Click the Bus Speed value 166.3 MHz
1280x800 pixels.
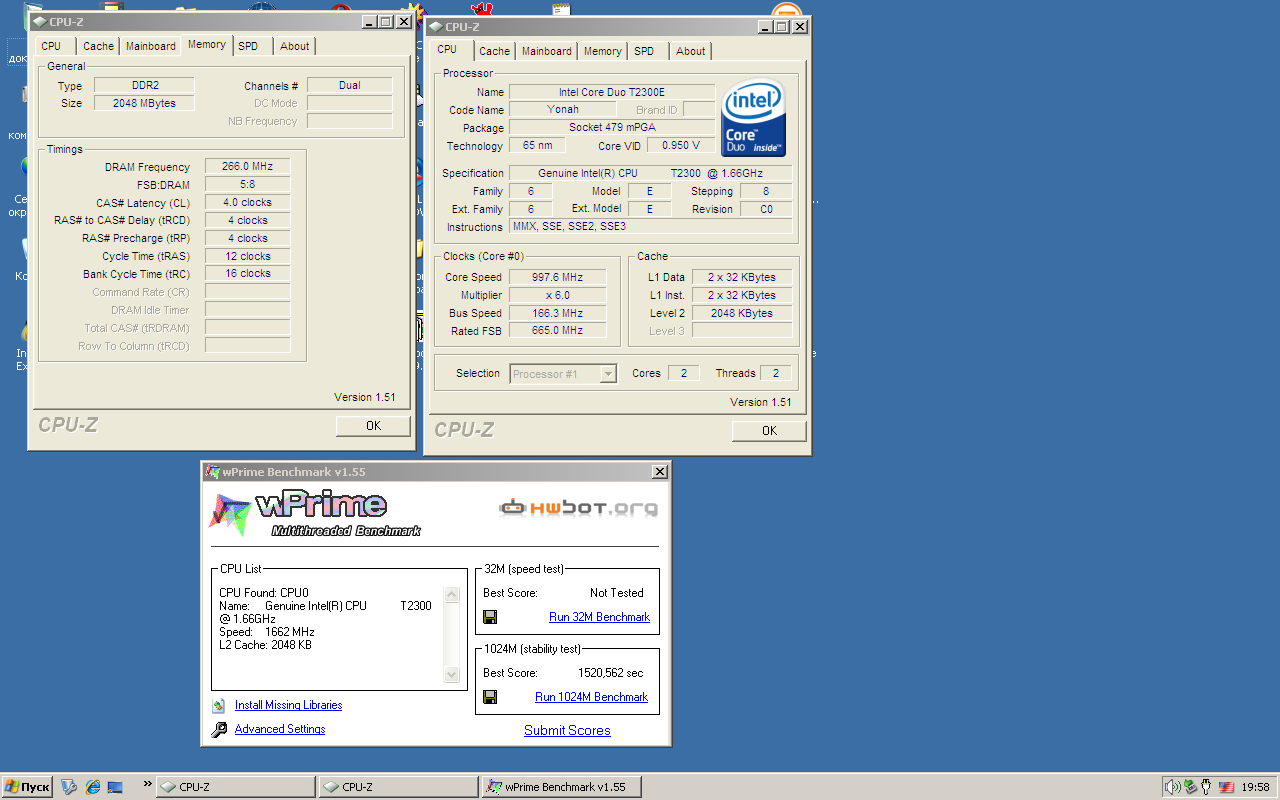click(x=558, y=313)
